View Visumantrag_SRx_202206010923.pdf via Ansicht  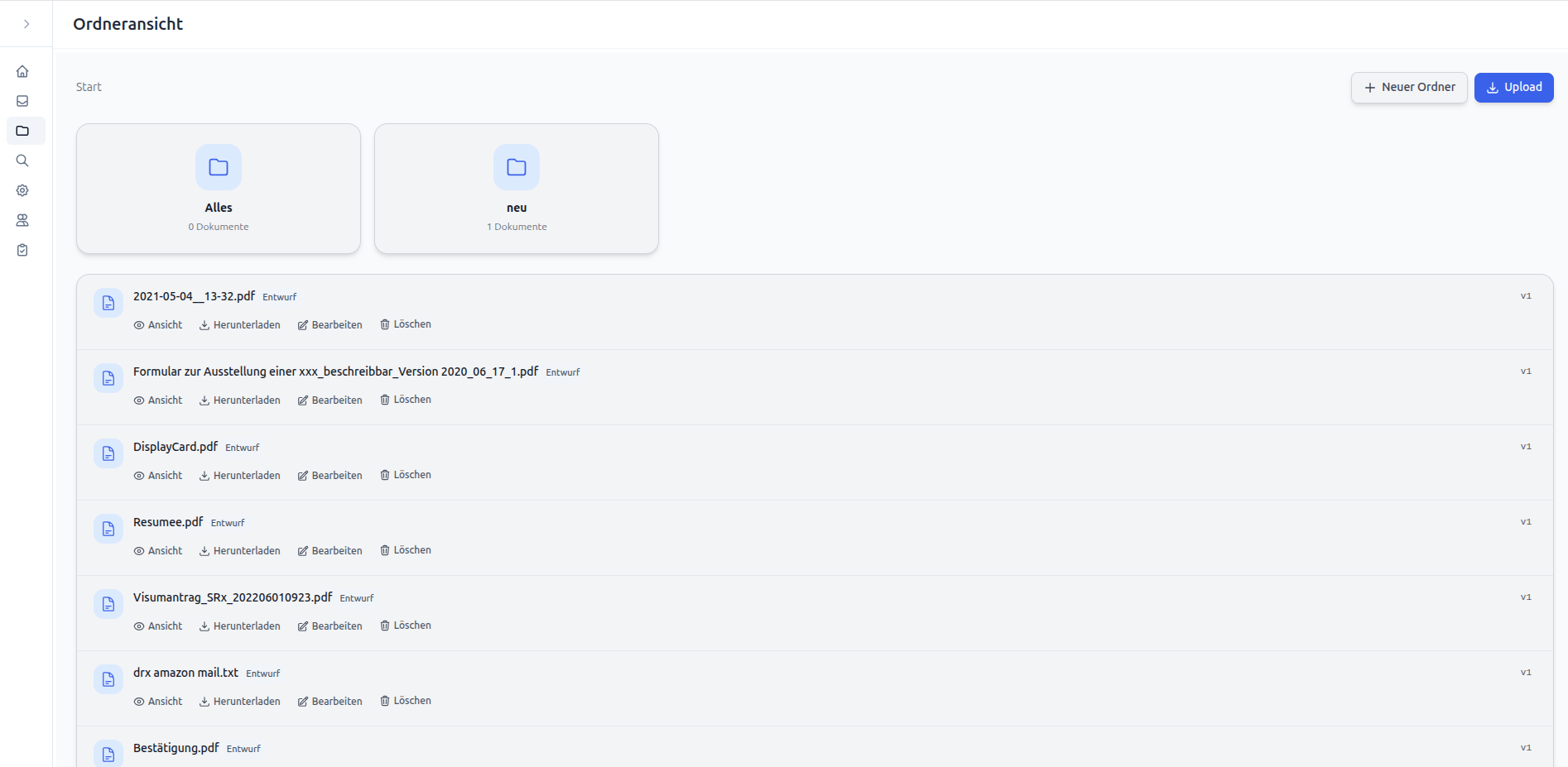coord(158,626)
